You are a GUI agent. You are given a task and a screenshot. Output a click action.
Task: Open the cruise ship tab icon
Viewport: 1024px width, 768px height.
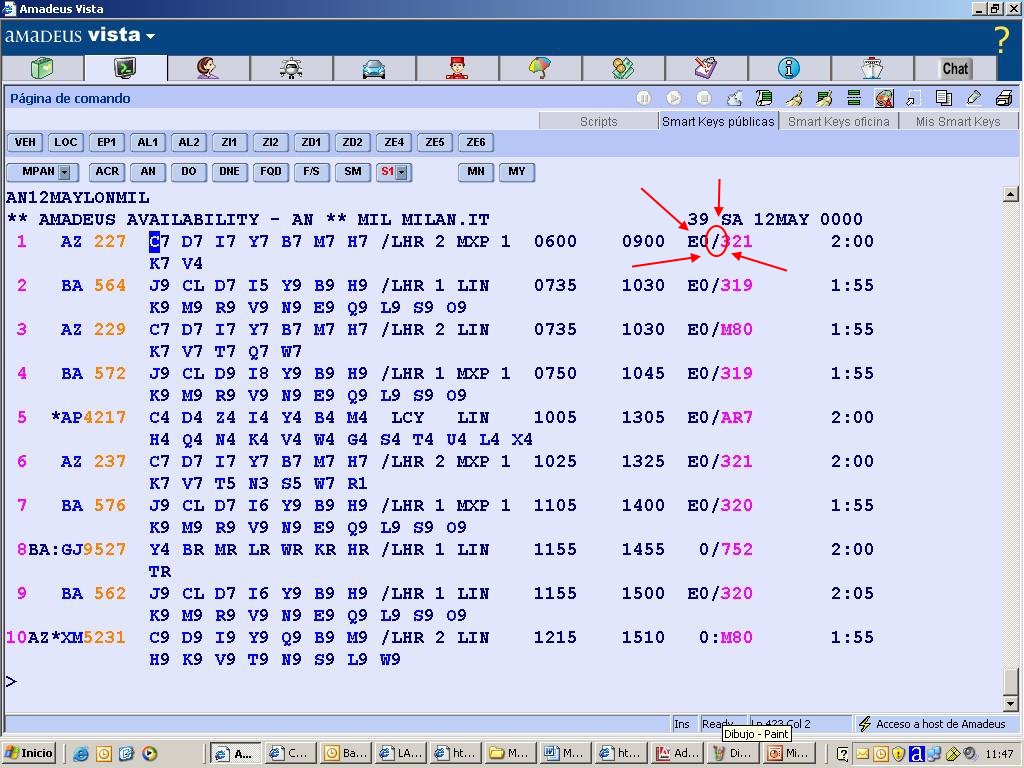[871, 68]
